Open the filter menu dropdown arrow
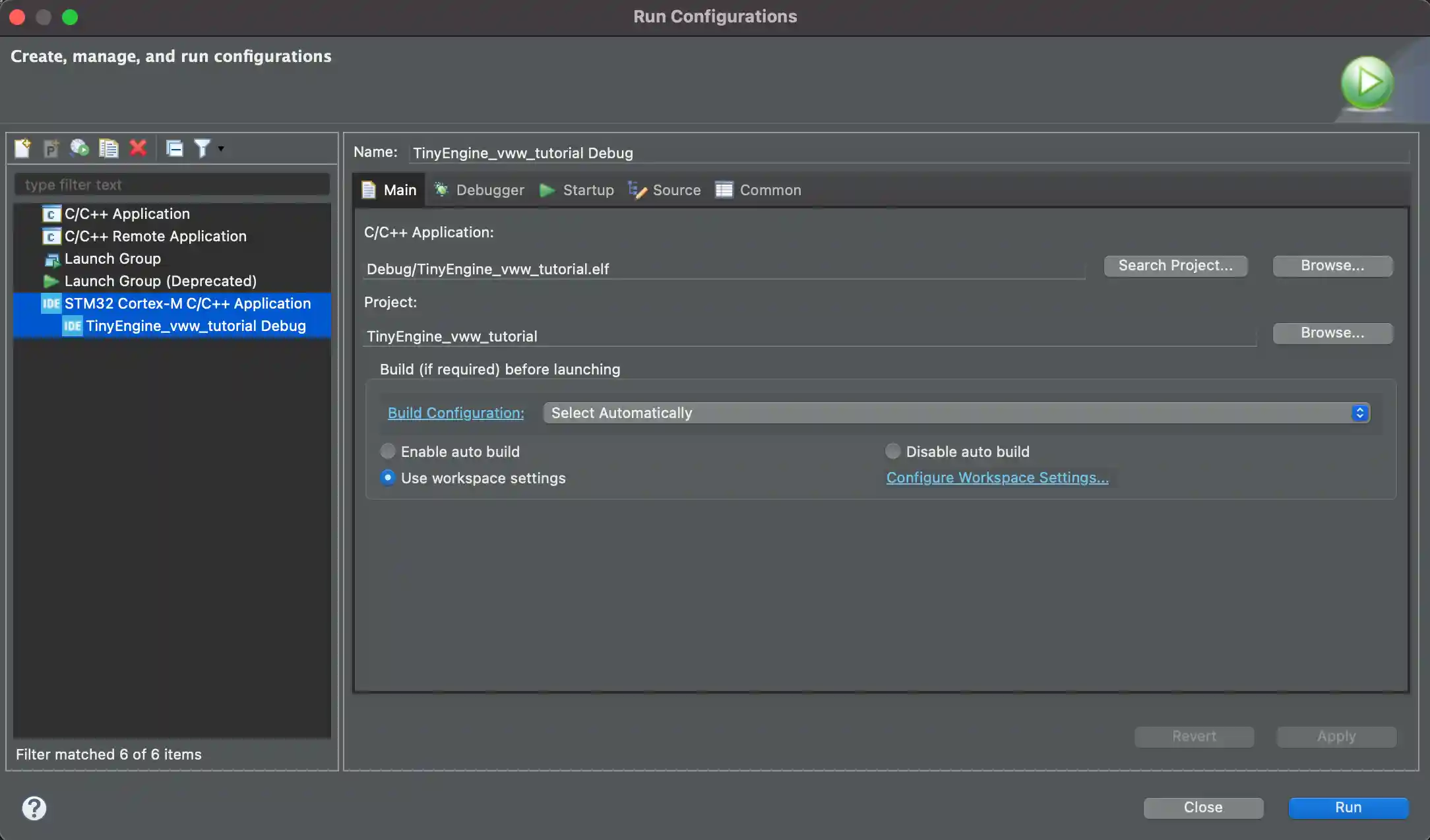 click(x=221, y=148)
